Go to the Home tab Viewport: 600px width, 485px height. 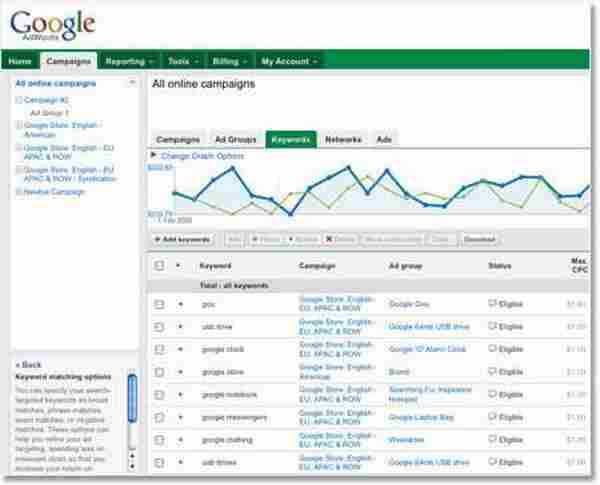[20, 61]
